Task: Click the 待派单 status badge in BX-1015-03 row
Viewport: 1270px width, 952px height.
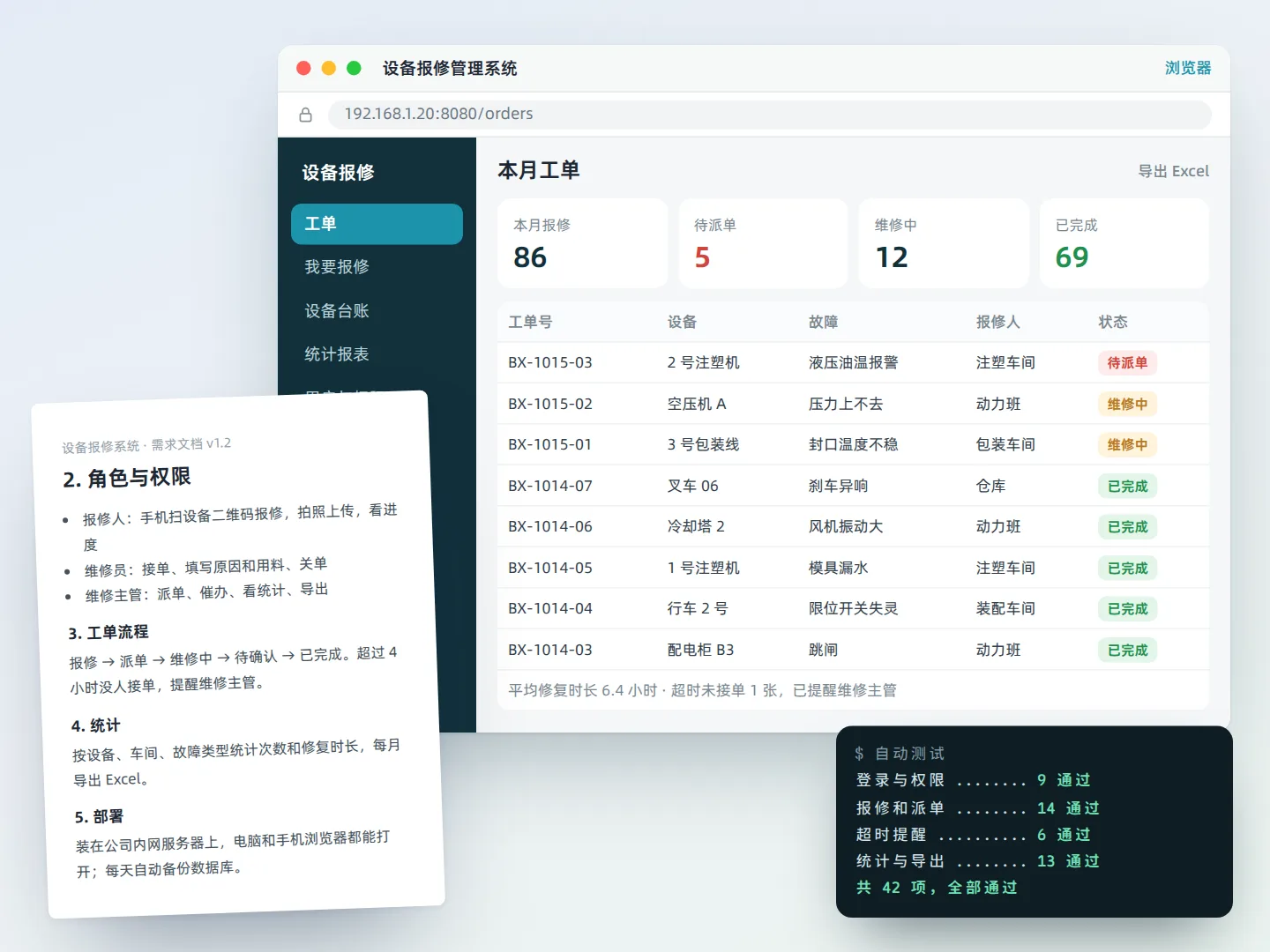Action: tap(1127, 363)
